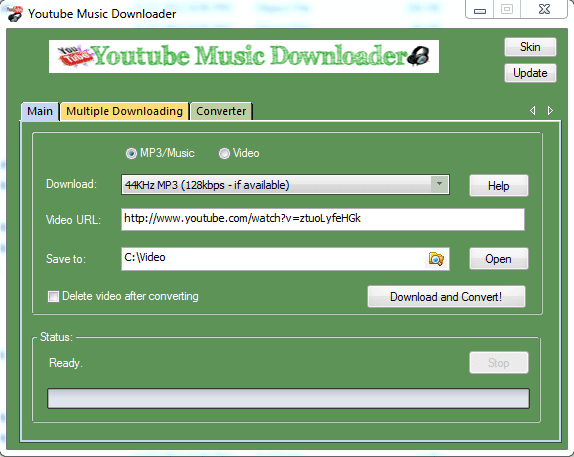Click the browse folder icon in Save to field
This screenshot has width=574, height=457.
pos(436,259)
